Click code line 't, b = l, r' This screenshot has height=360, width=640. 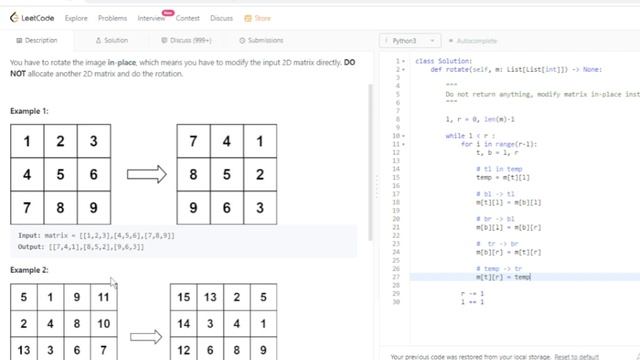tap(497, 153)
